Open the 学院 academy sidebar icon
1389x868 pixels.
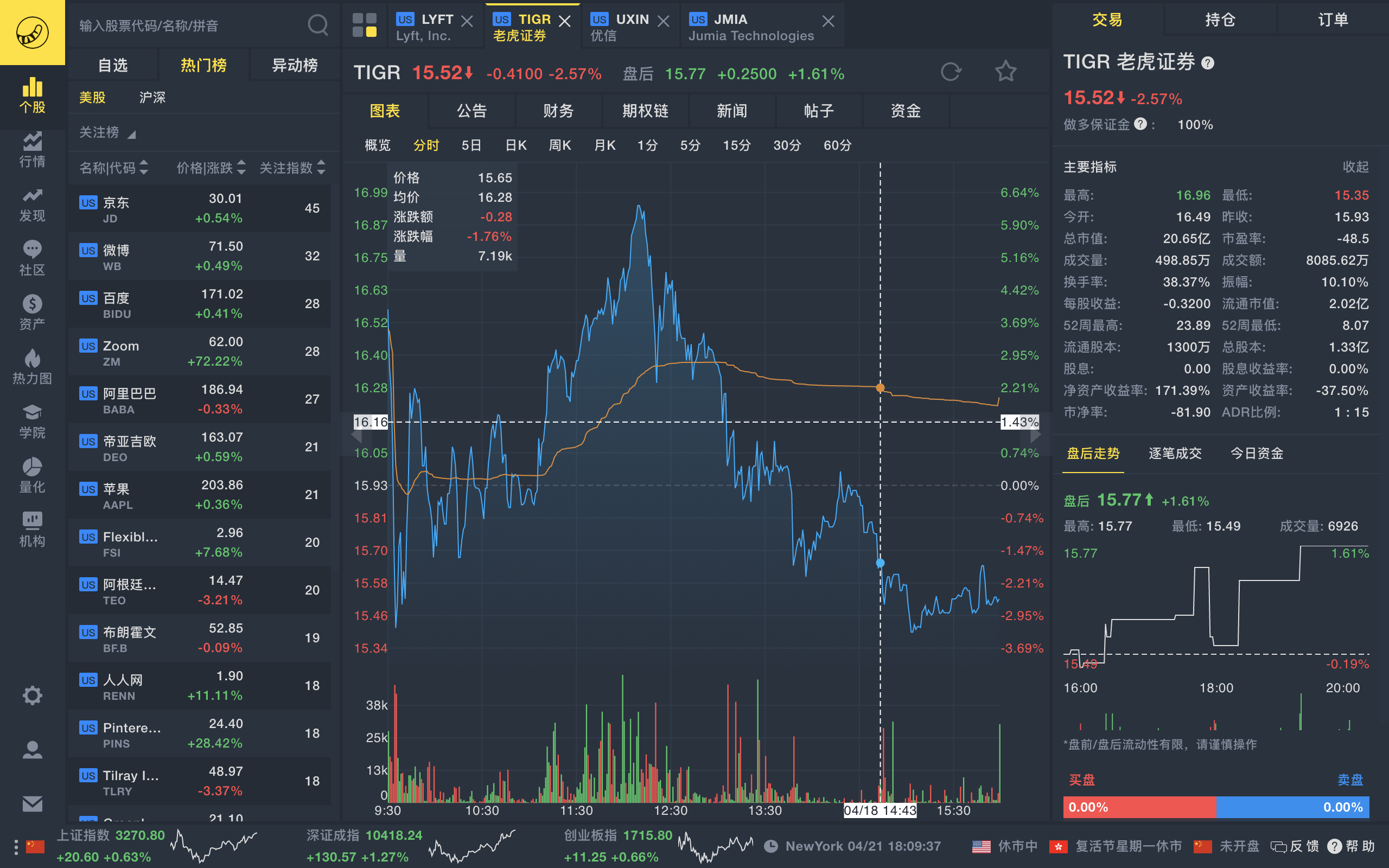(x=32, y=422)
